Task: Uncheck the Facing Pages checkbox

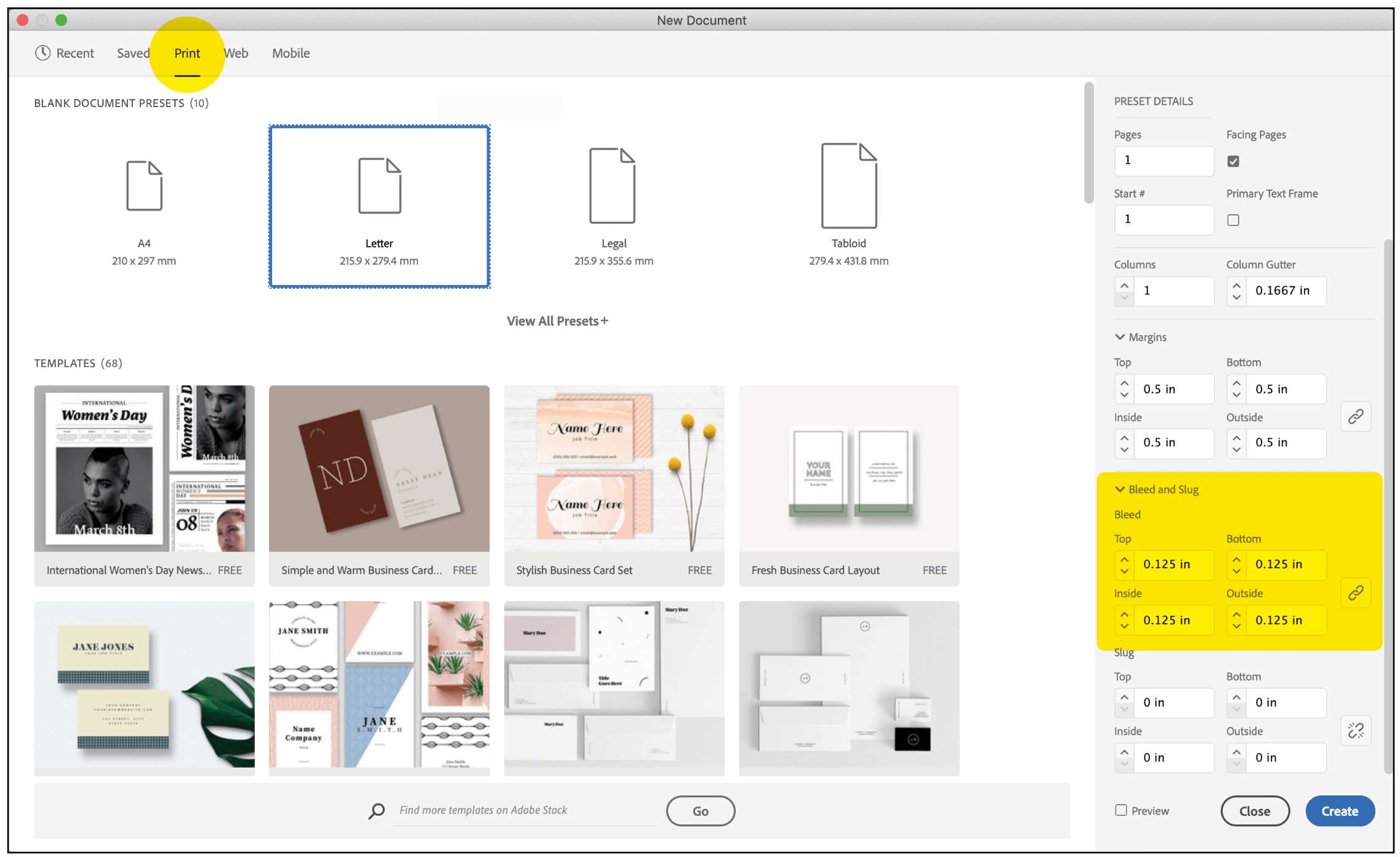Action: (1233, 161)
